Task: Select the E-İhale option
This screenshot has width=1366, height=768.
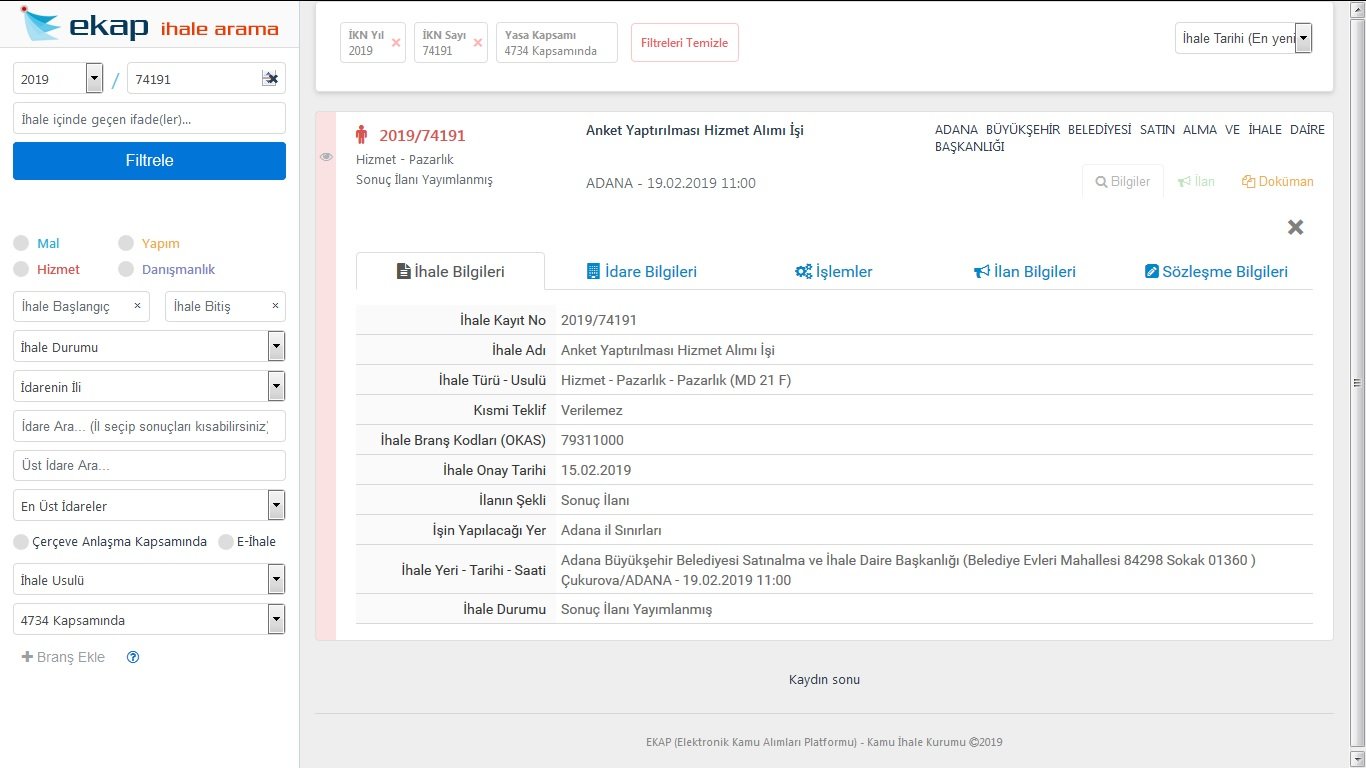Action: 226,542
